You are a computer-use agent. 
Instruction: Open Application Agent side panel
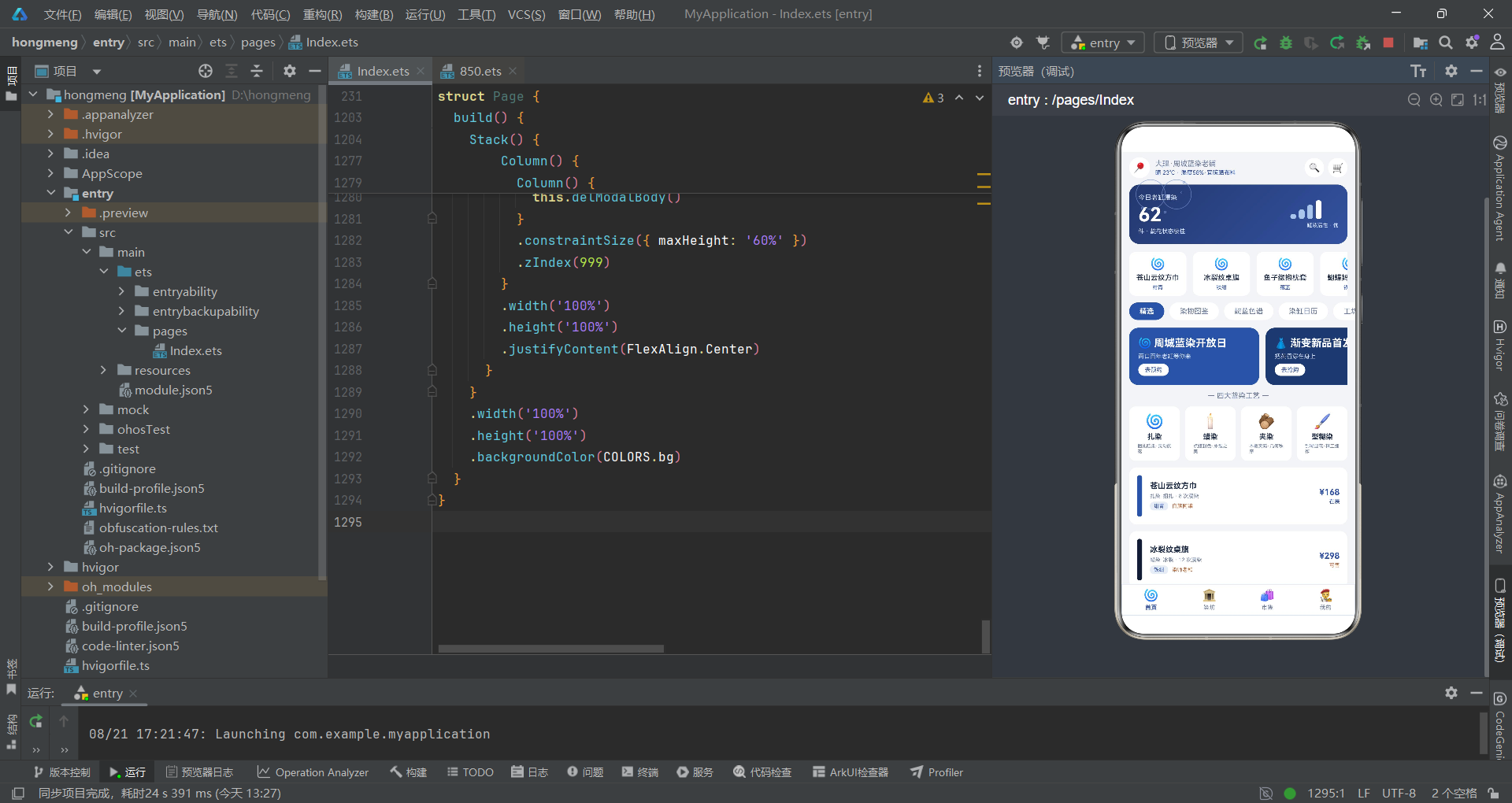1499,190
